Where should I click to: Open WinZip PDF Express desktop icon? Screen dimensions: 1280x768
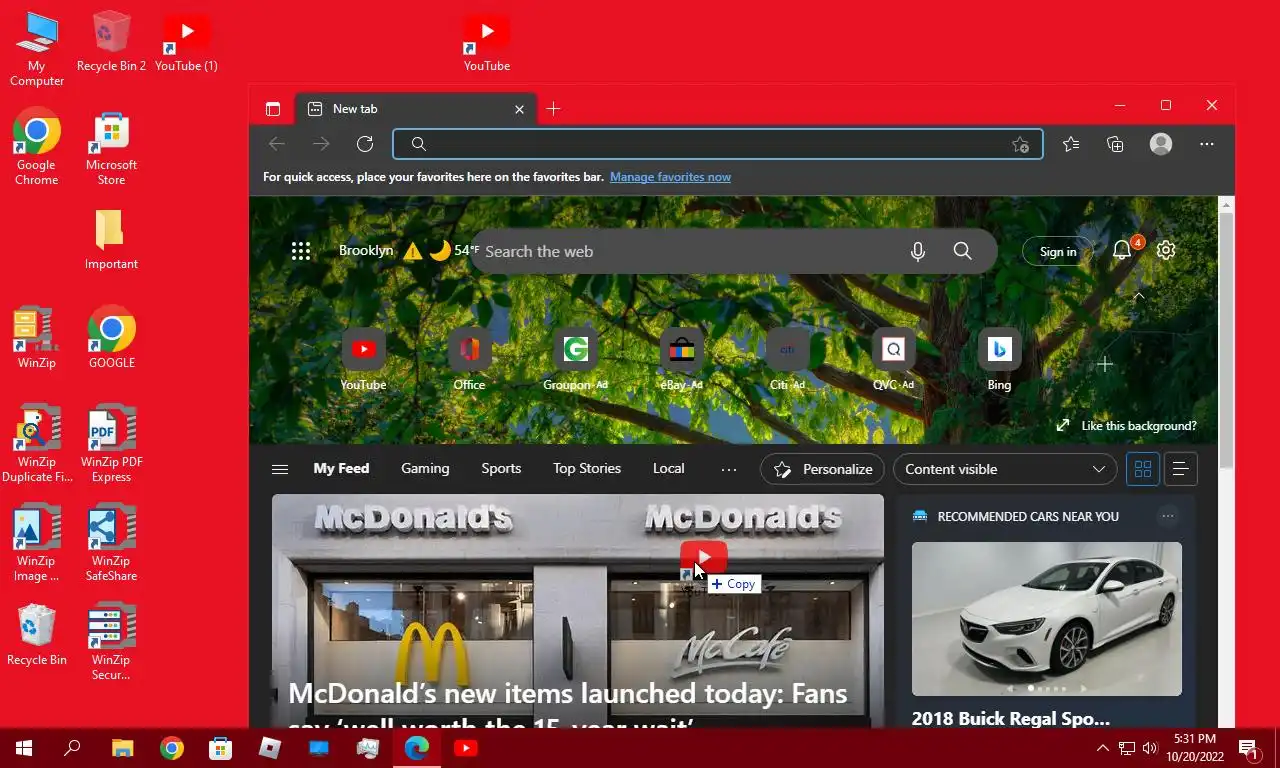(111, 444)
